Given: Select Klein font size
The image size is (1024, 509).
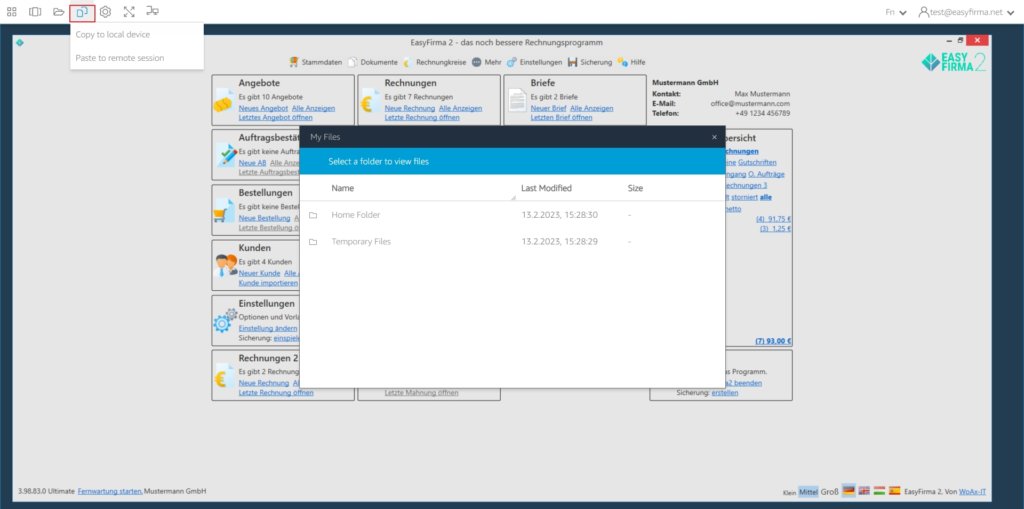Looking at the screenshot, I should click(789, 492).
